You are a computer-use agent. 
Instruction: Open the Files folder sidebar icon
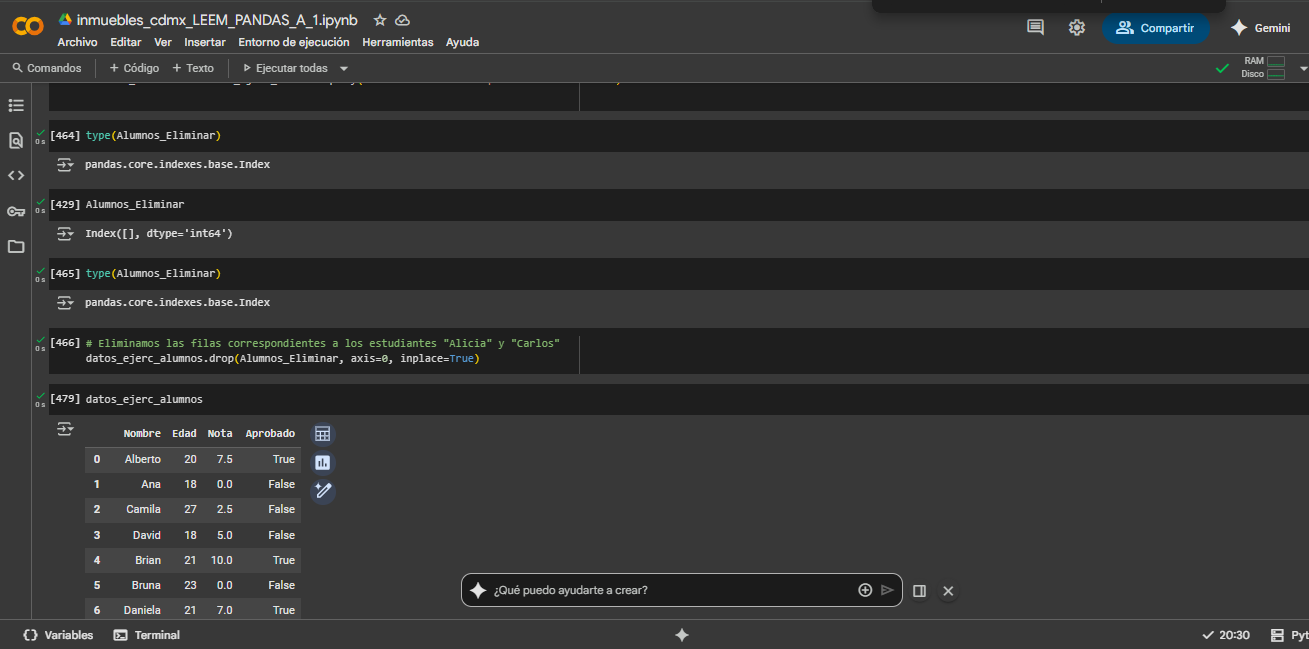tap(16, 246)
